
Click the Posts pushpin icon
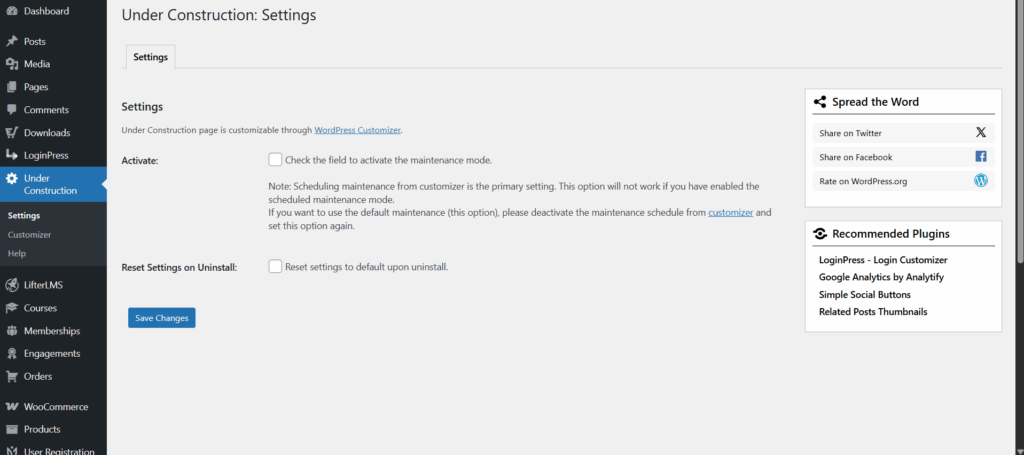[x=12, y=41]
